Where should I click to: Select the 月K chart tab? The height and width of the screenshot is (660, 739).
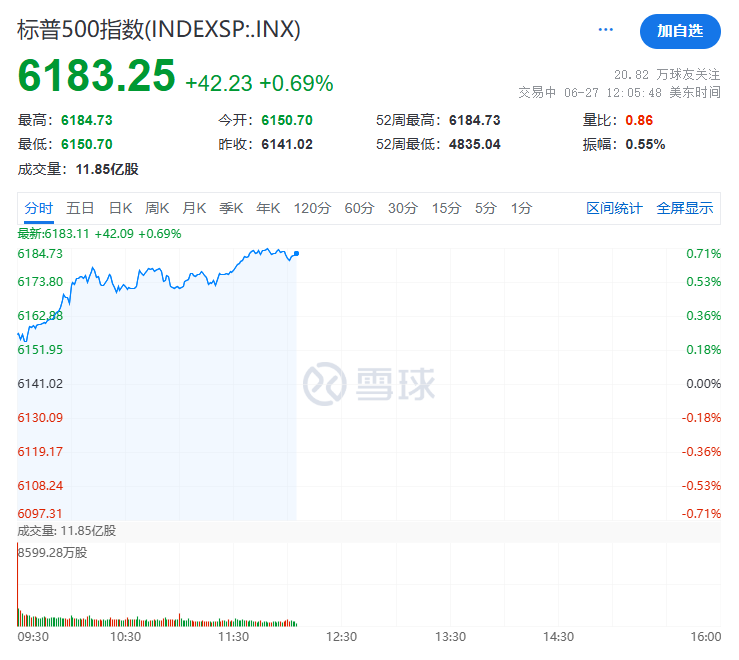coord(194,208)
